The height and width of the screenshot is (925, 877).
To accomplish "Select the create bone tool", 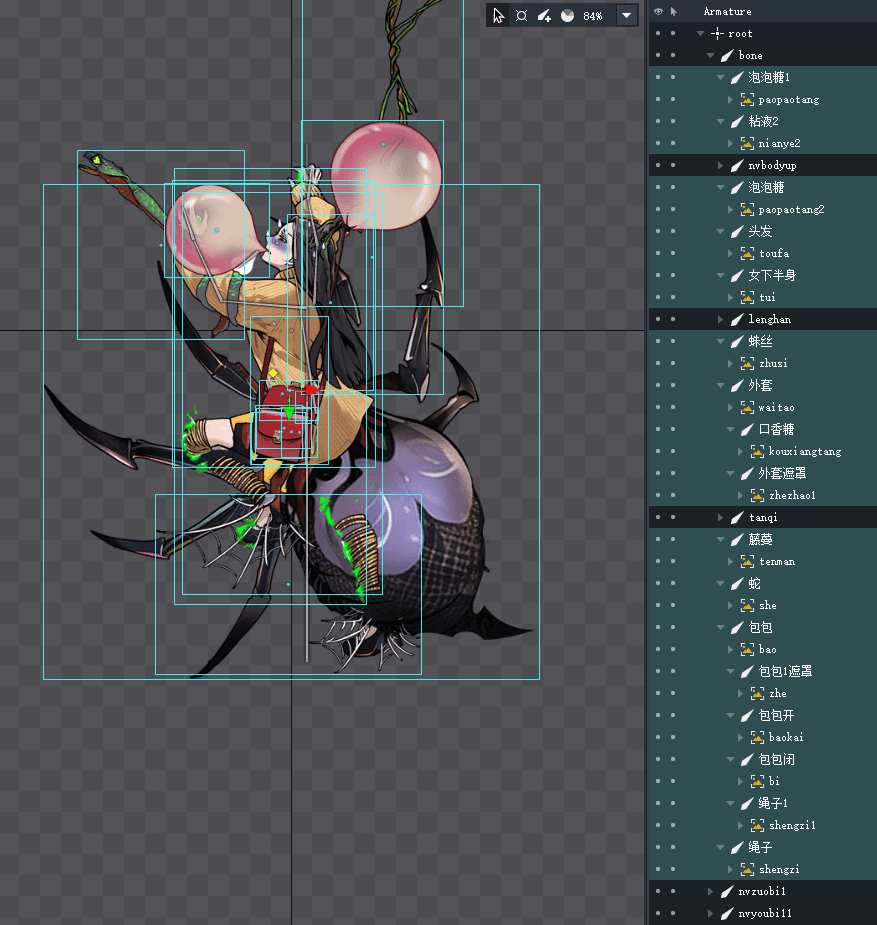I will pos(544,16).
